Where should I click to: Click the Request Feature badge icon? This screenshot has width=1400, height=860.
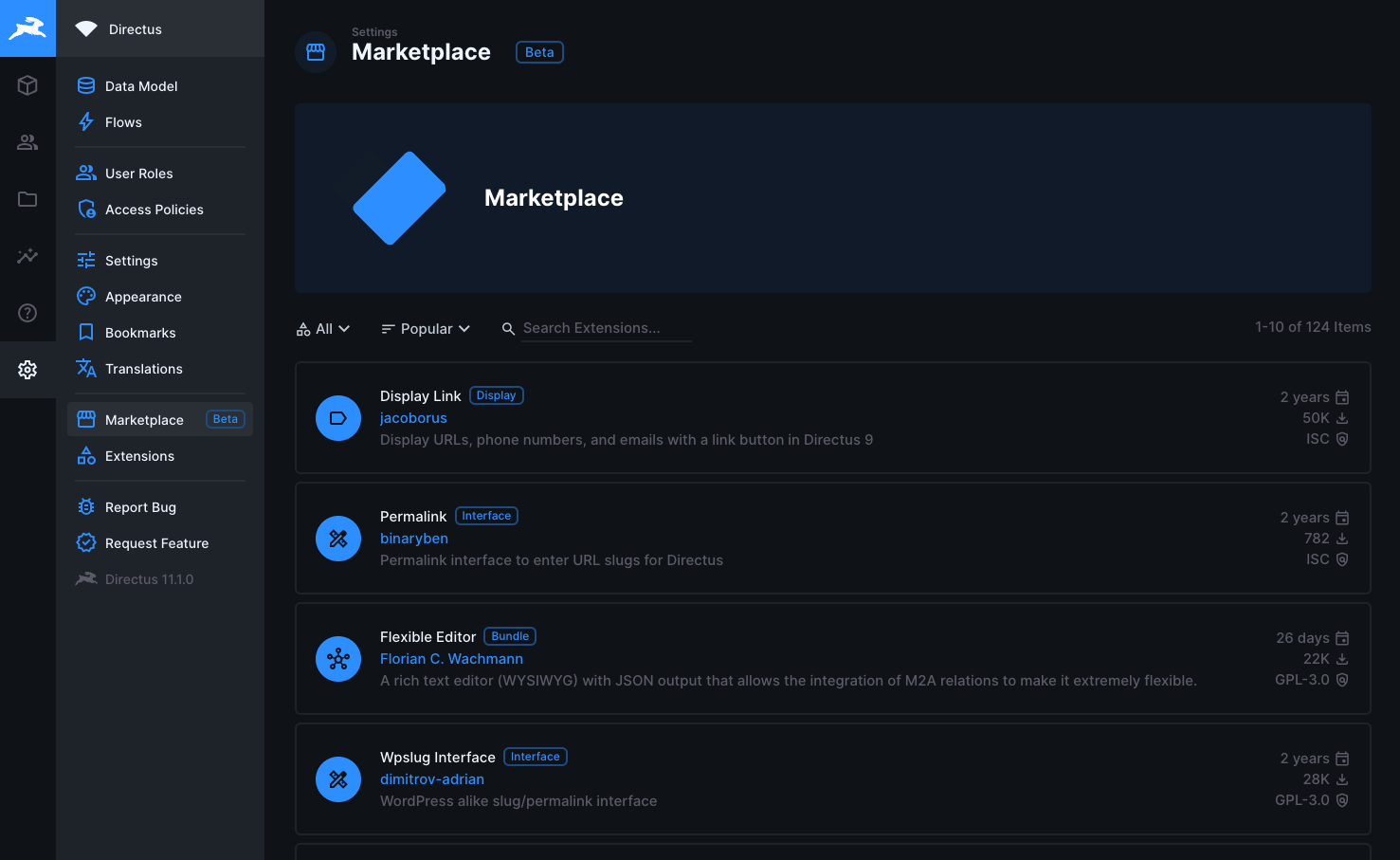coord(86,542)
